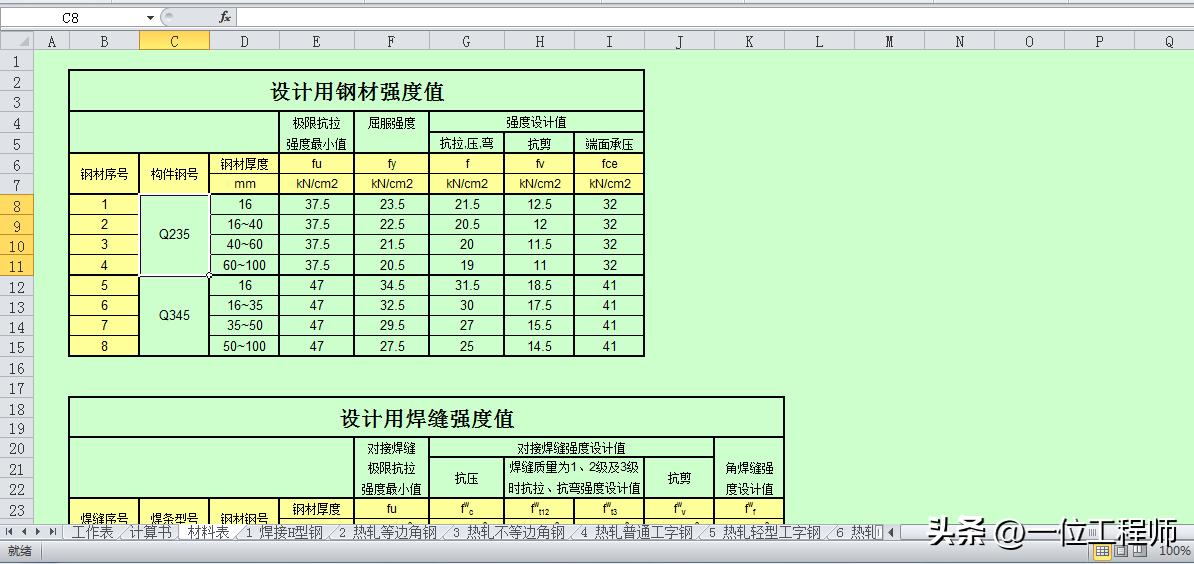Open the 2 热轧等边角钢 sheet tab

pos(388,532)
